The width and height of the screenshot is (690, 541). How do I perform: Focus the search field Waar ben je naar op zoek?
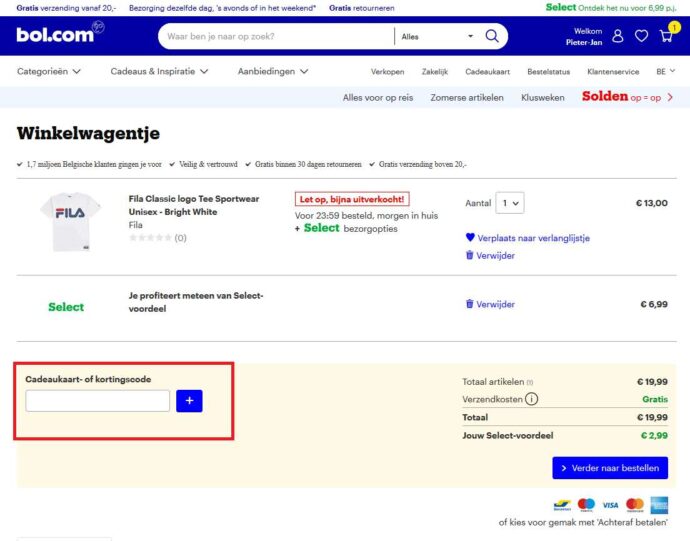click(277, 37)
